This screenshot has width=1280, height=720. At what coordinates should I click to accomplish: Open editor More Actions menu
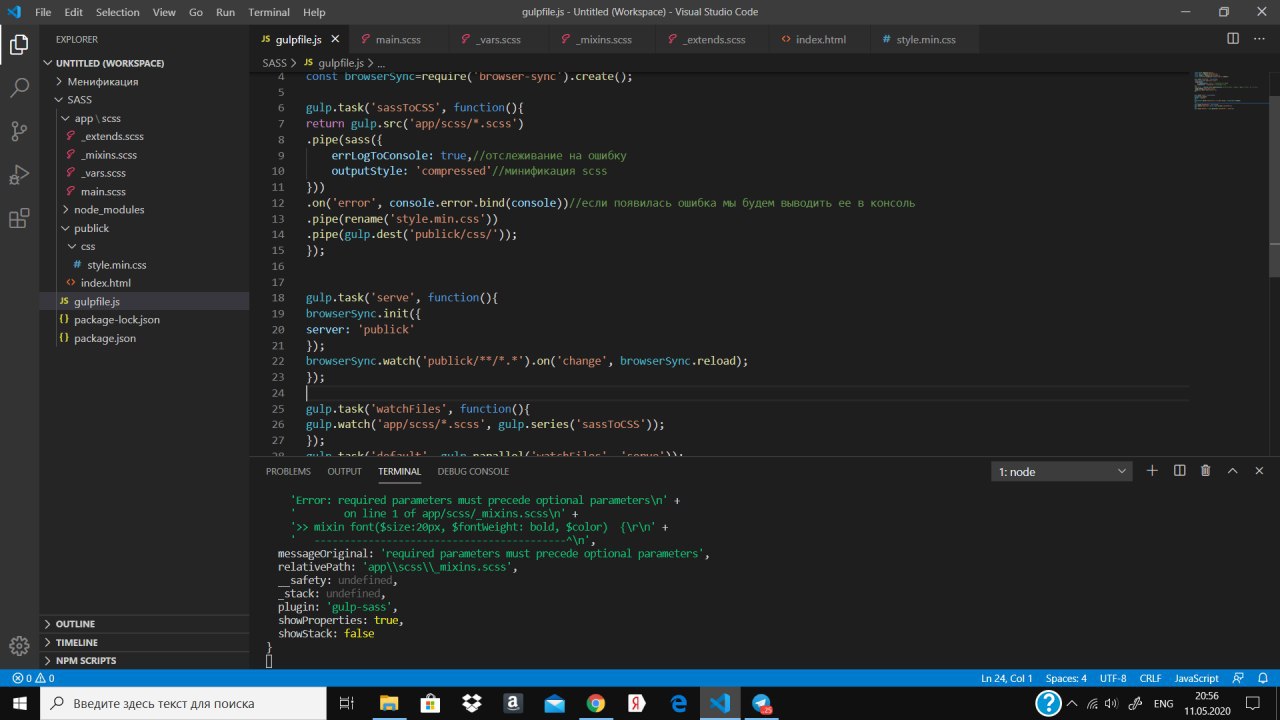tap(1259, 39)
